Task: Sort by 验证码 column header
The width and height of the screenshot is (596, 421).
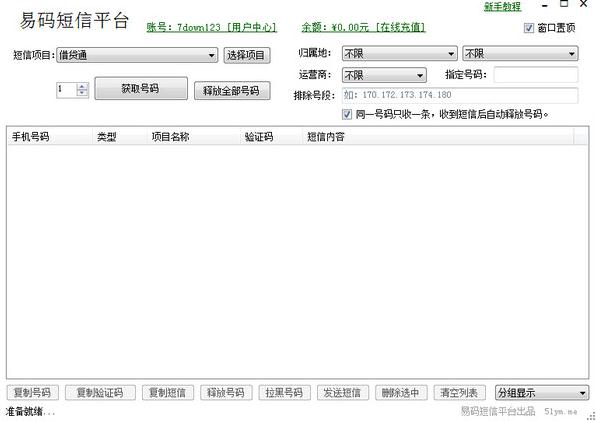Action: tap(271, 137)
